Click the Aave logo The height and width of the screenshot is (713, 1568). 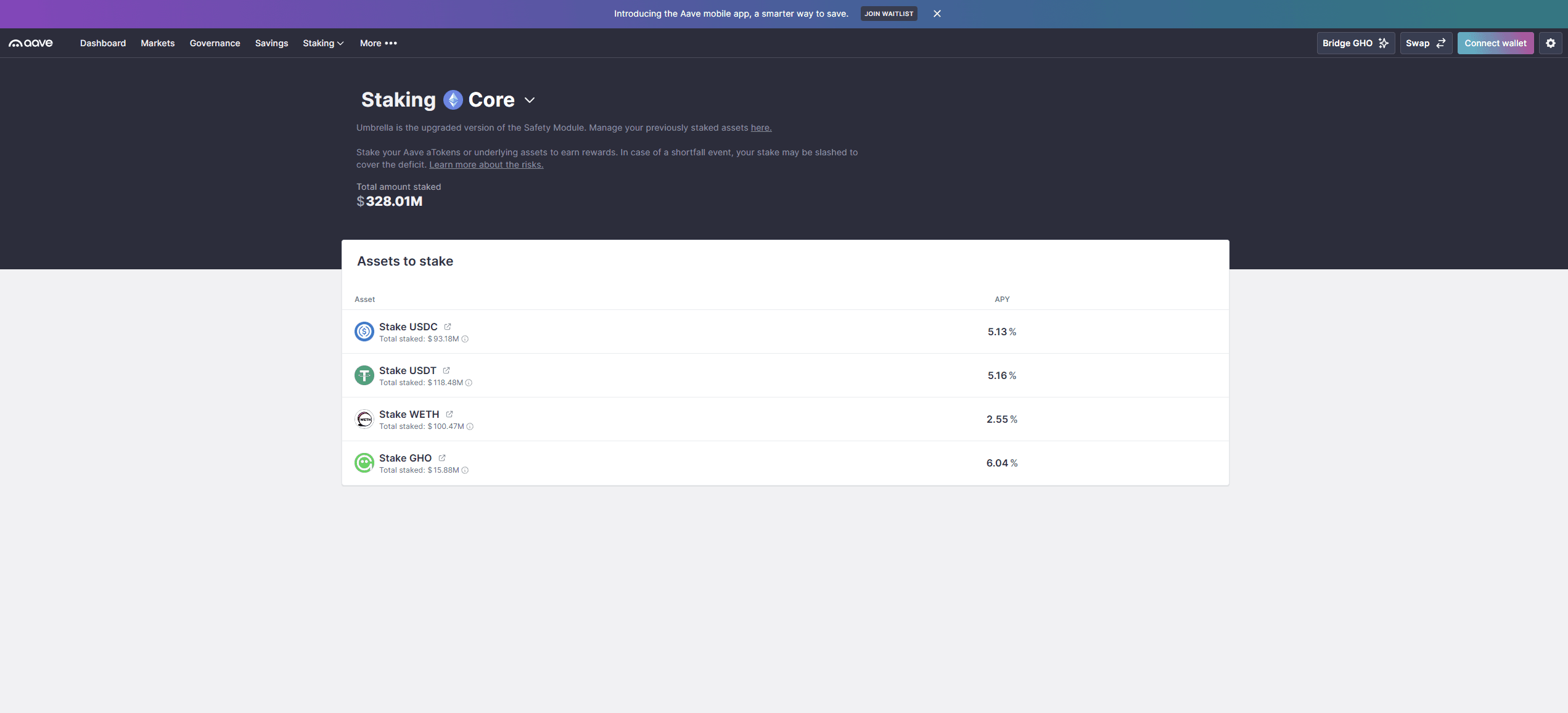pos(31,43)
